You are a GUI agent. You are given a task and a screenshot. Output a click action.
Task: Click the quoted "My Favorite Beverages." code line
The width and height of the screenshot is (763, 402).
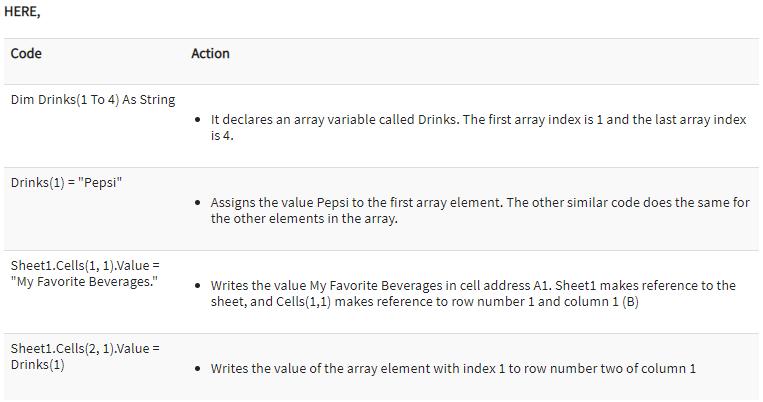[84, 281]
